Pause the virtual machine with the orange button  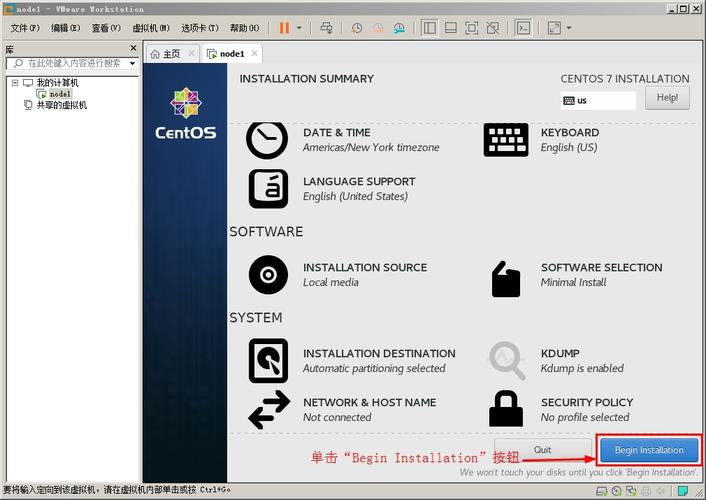tap(284, 28)
